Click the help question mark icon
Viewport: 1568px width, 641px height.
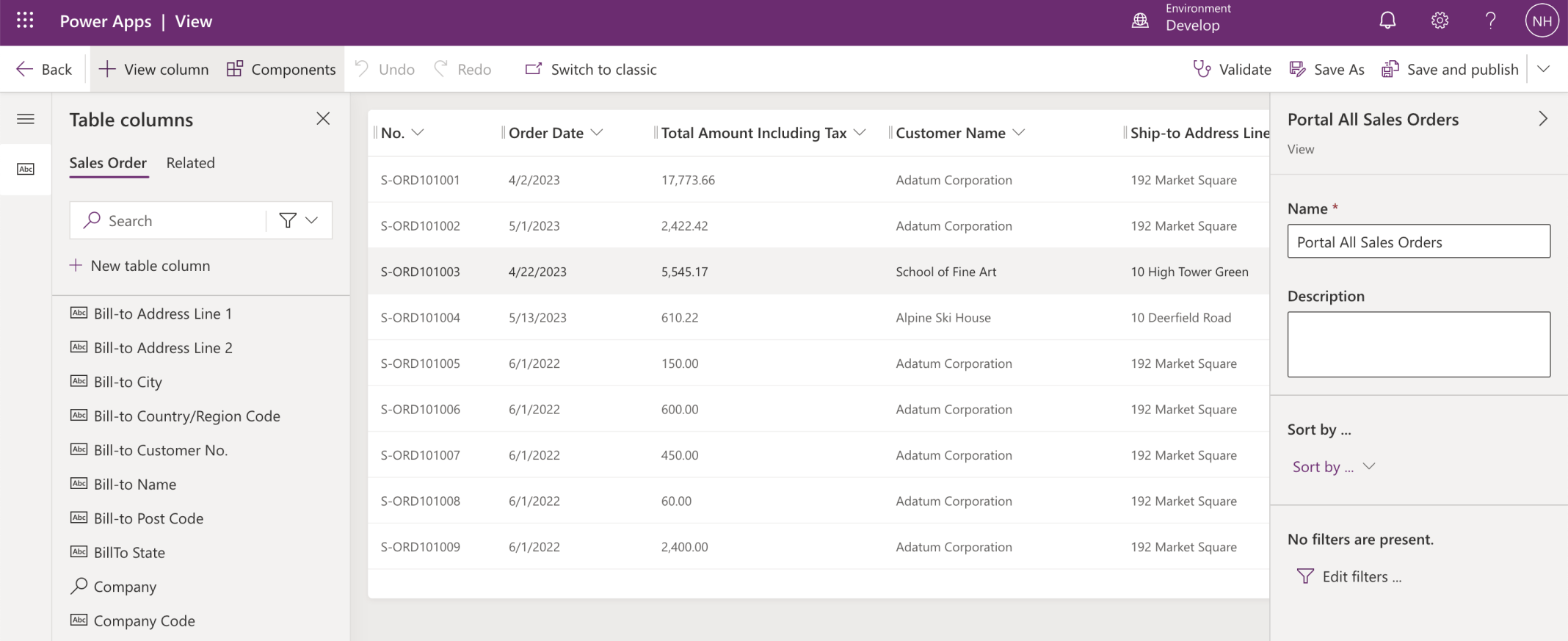pyautogui.click(x=1490, y=21)
